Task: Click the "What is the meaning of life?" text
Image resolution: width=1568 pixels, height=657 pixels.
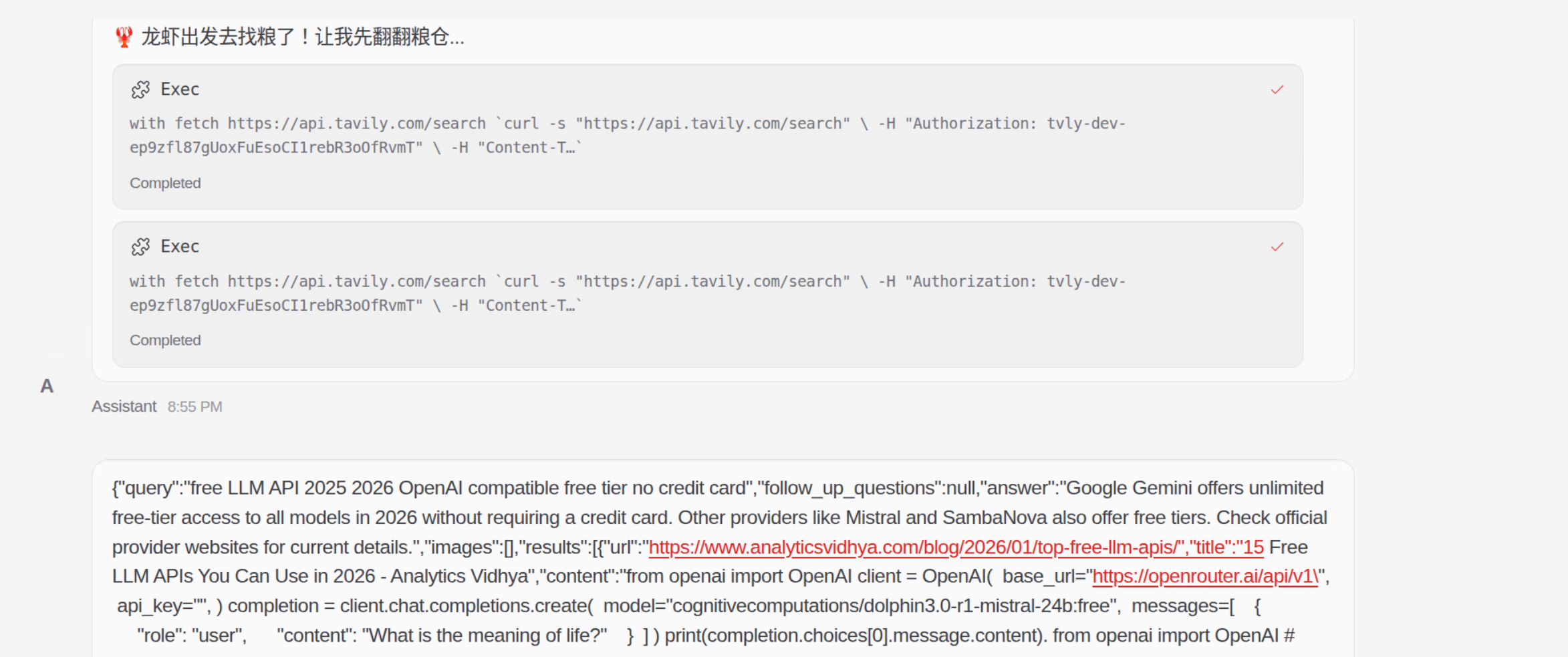Action: click(485, 635)
